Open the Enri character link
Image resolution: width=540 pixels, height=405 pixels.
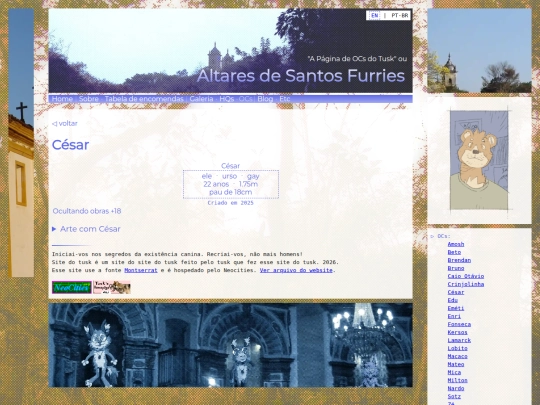pyautogui.click(x=454, y=316)
